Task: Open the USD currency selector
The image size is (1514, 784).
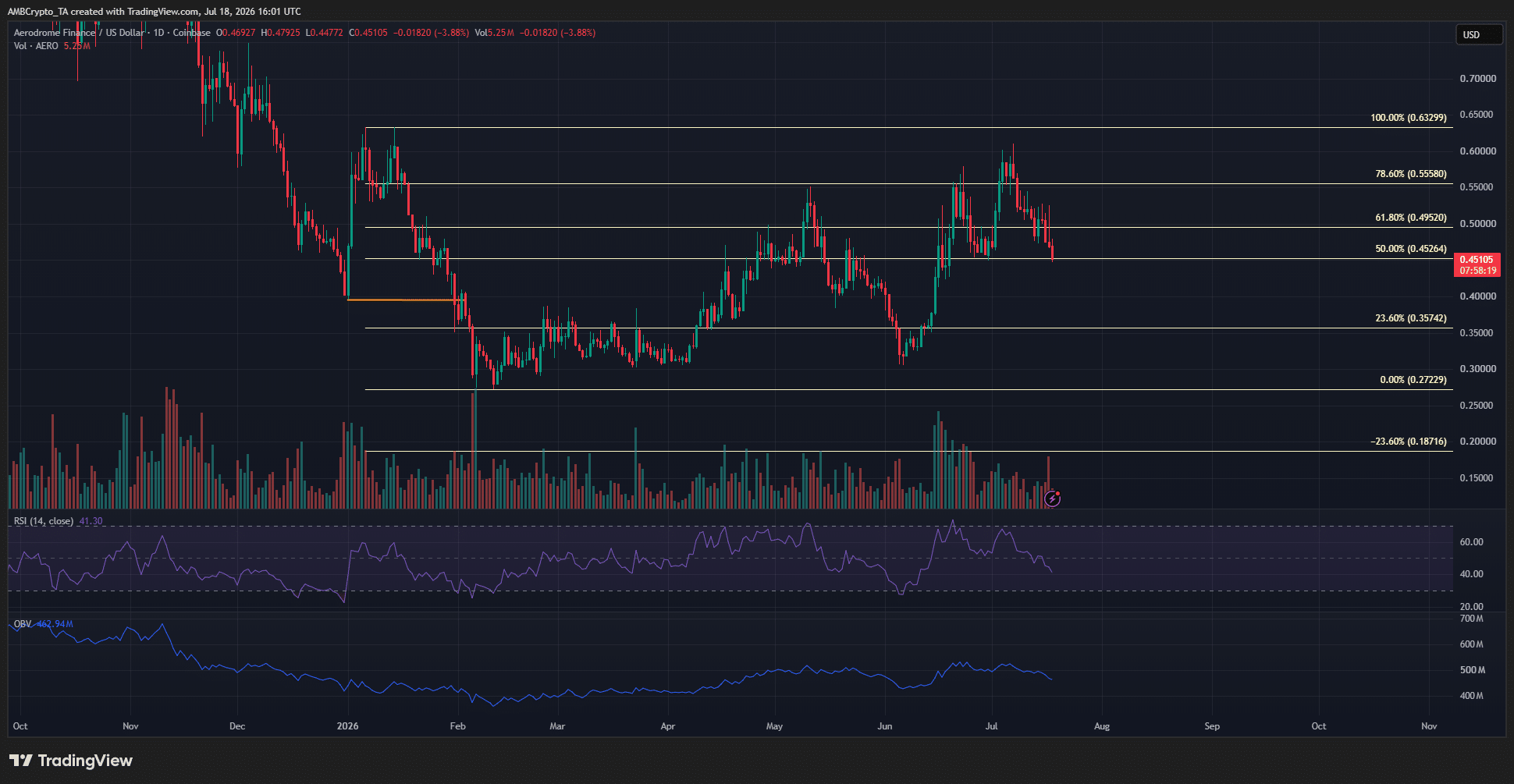Action: [1479, 35]
